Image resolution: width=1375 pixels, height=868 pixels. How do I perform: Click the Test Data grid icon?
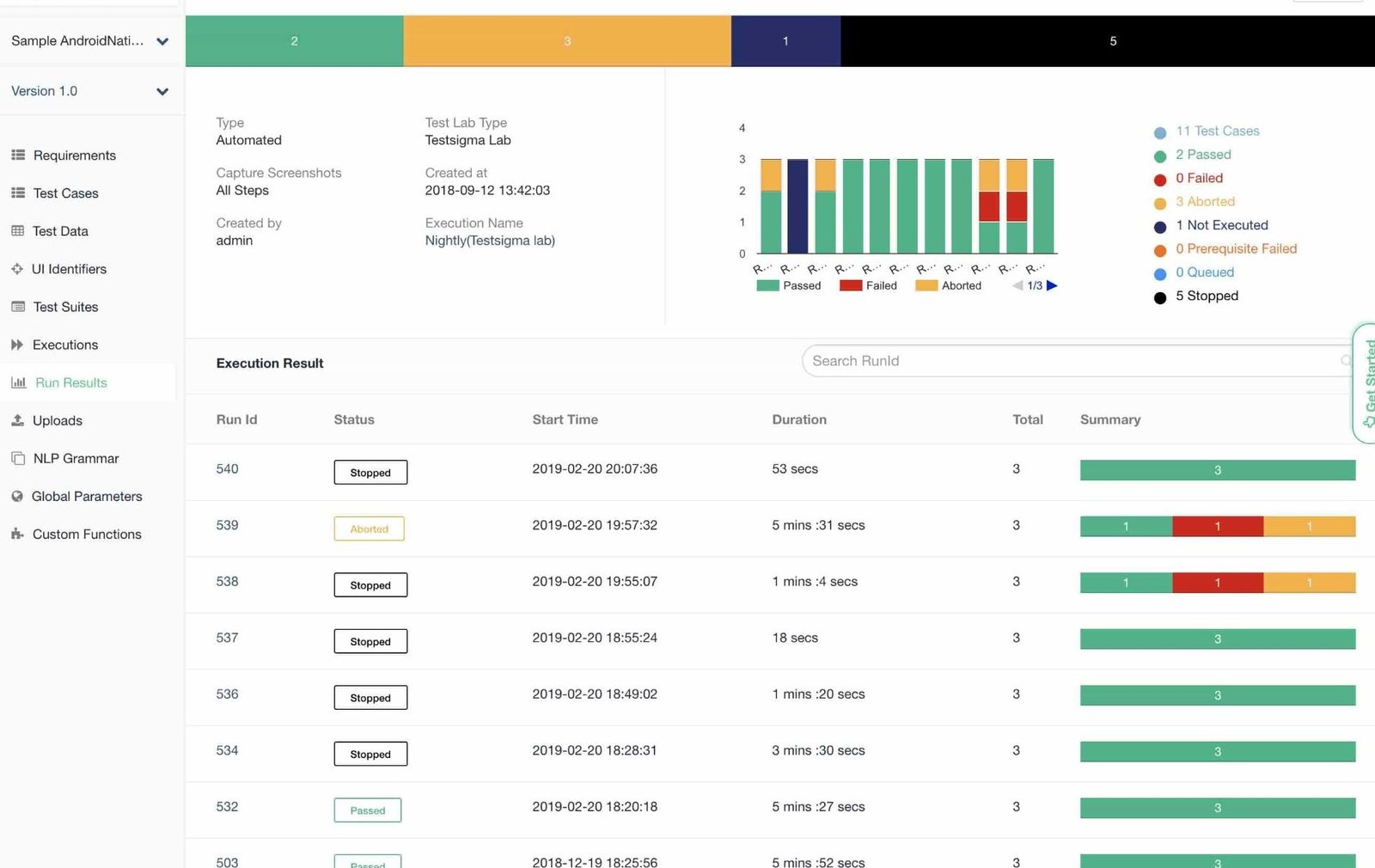pos(19,230)
